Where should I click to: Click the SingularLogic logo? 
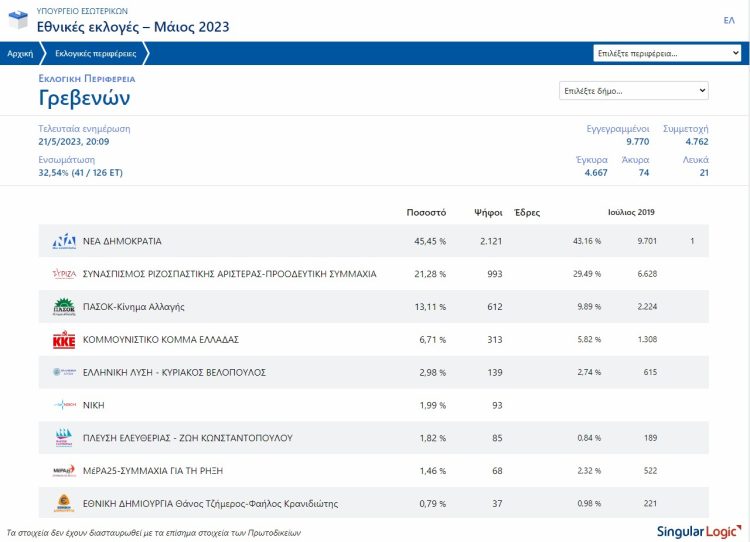pos(699,531)
